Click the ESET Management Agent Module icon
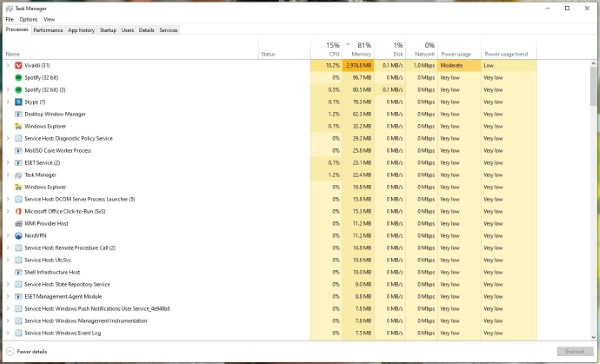 tap(18, 296)
